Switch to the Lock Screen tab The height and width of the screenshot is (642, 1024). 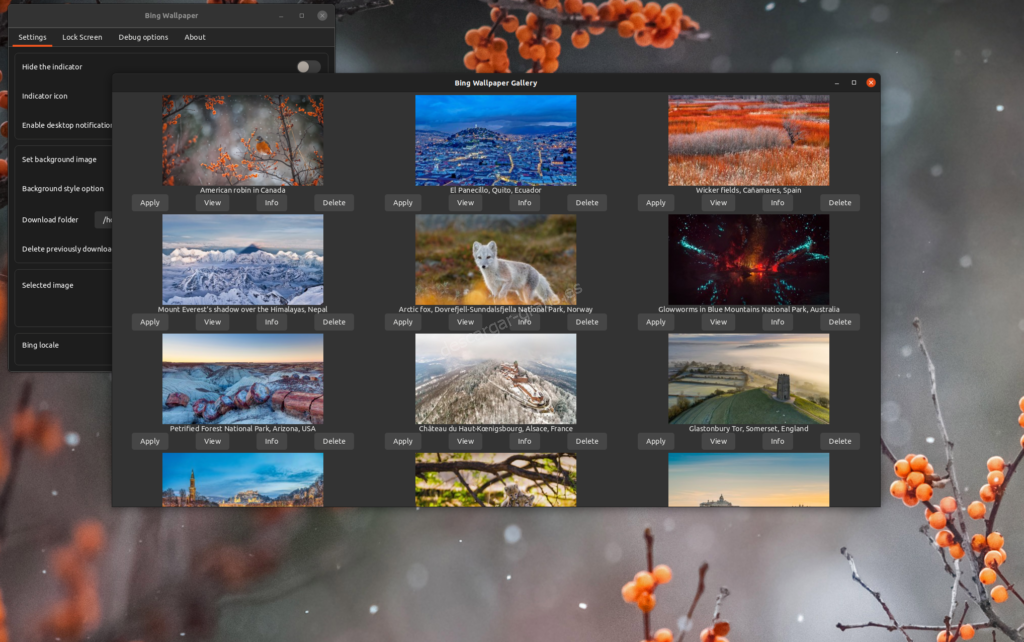point(81,37)
